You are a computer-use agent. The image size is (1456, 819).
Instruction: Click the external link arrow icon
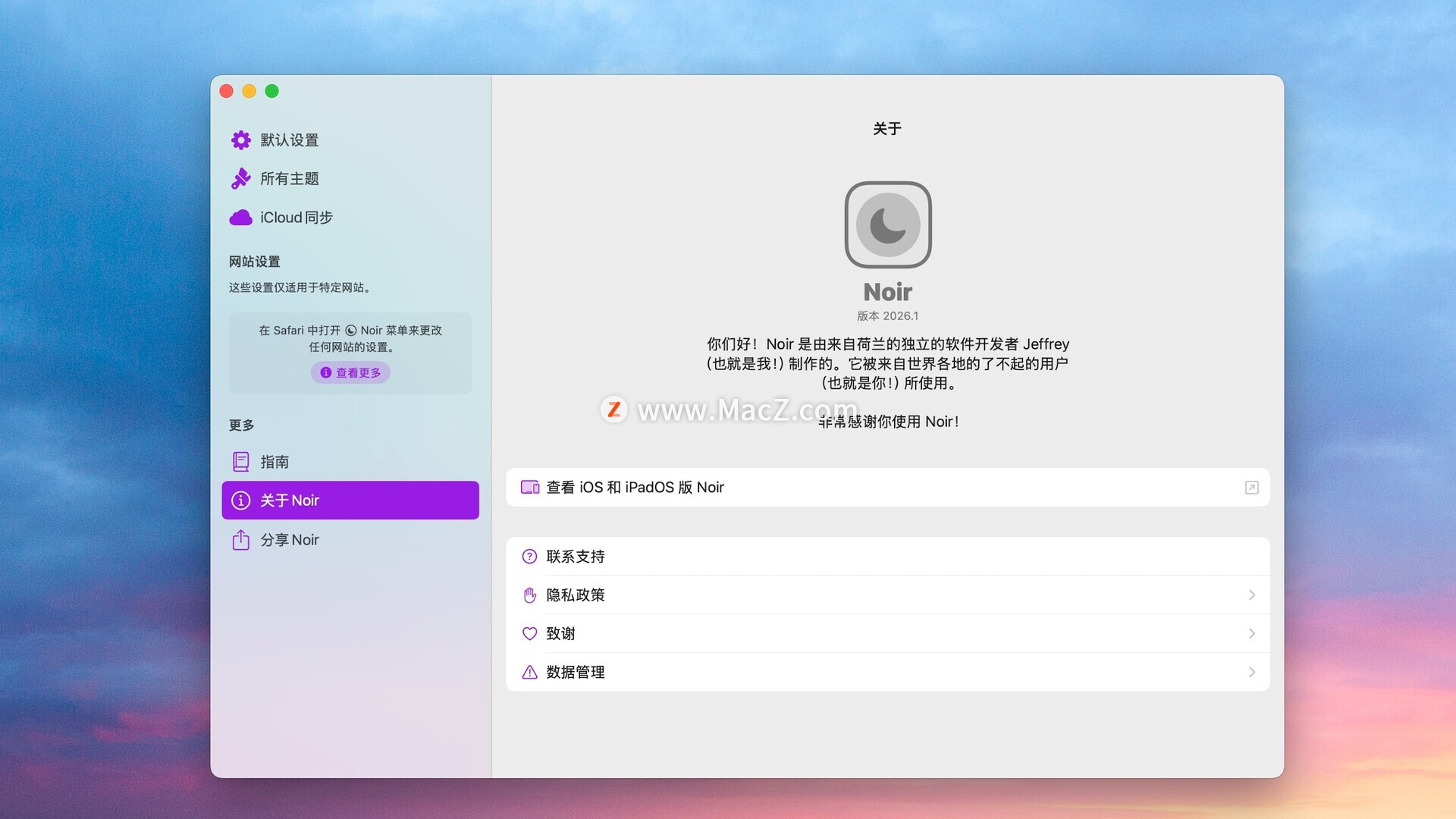[x=1251, y=488]
